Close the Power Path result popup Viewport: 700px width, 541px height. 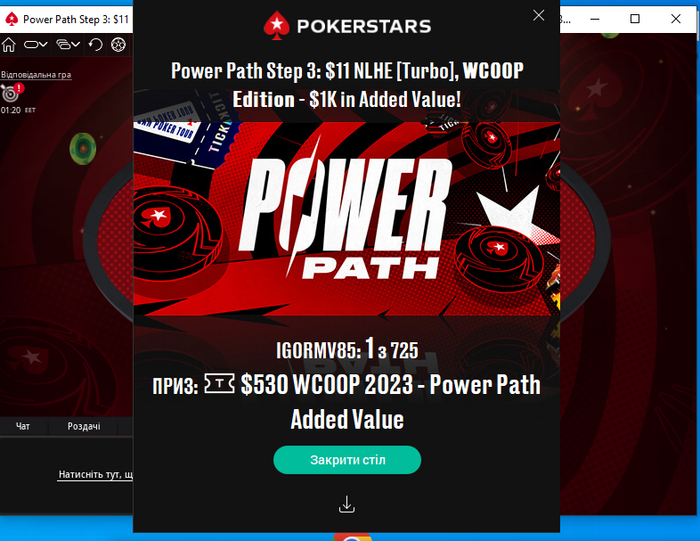pyautogui.click(x=539, y=16)
